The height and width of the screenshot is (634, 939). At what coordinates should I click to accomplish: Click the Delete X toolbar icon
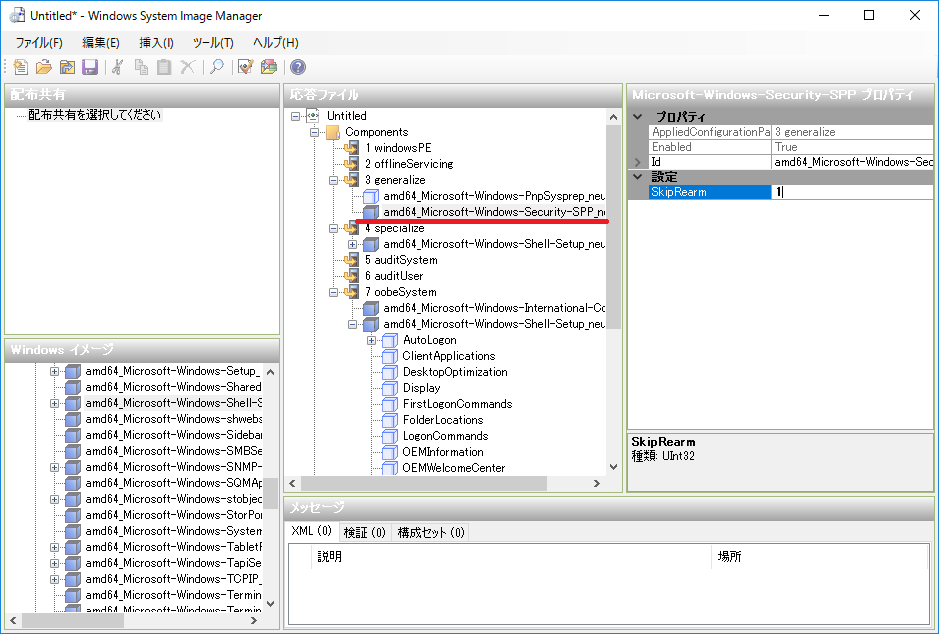[187, 67]
